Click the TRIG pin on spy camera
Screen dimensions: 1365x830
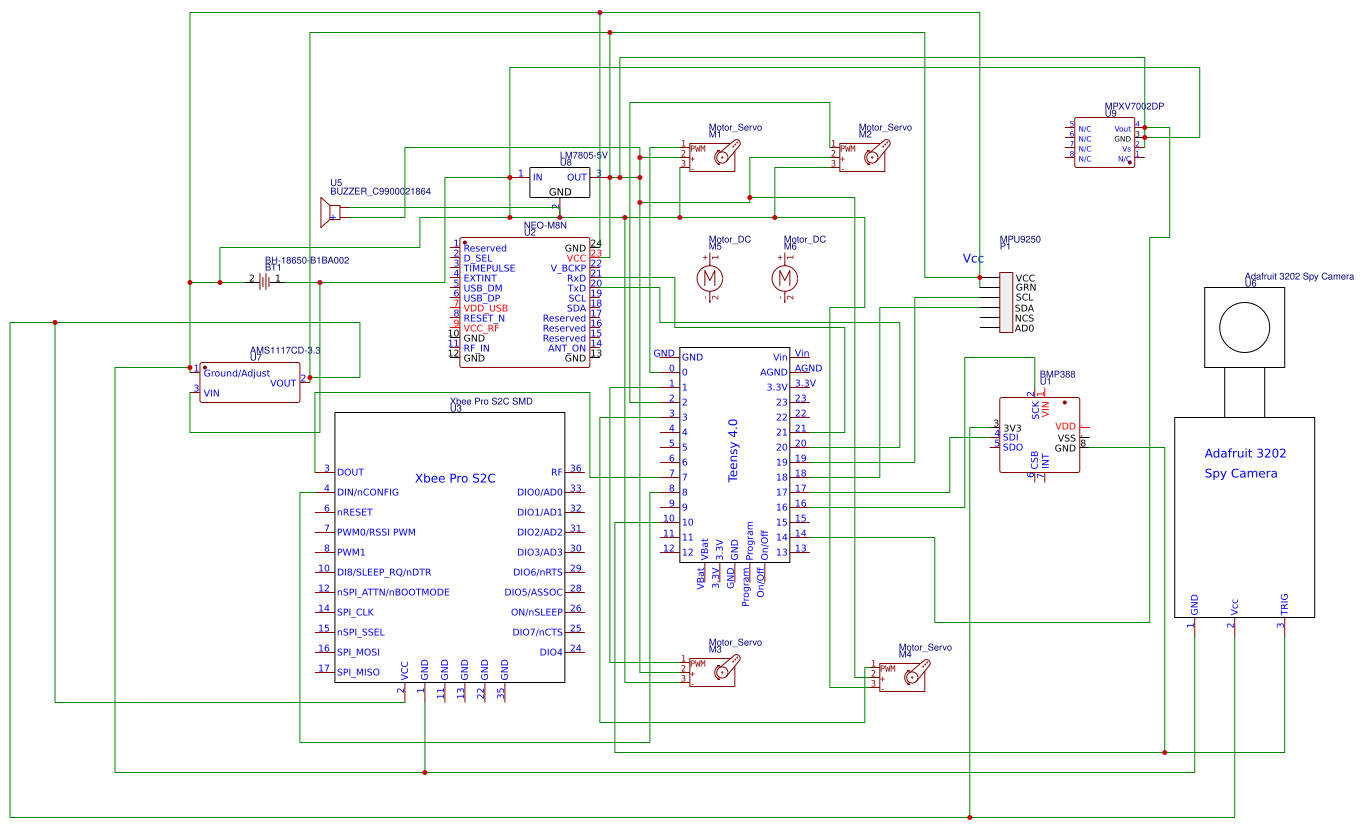pyautogui.click(x=1284, y=603)
